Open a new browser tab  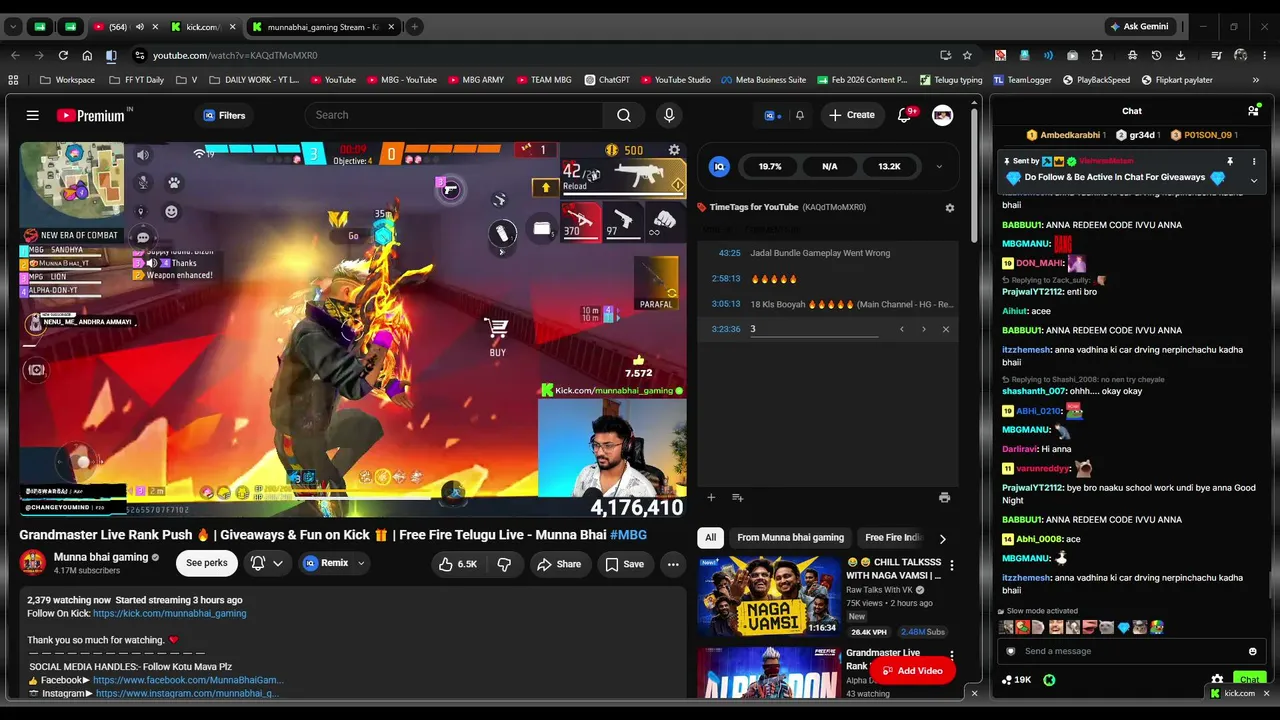[414, 27]
